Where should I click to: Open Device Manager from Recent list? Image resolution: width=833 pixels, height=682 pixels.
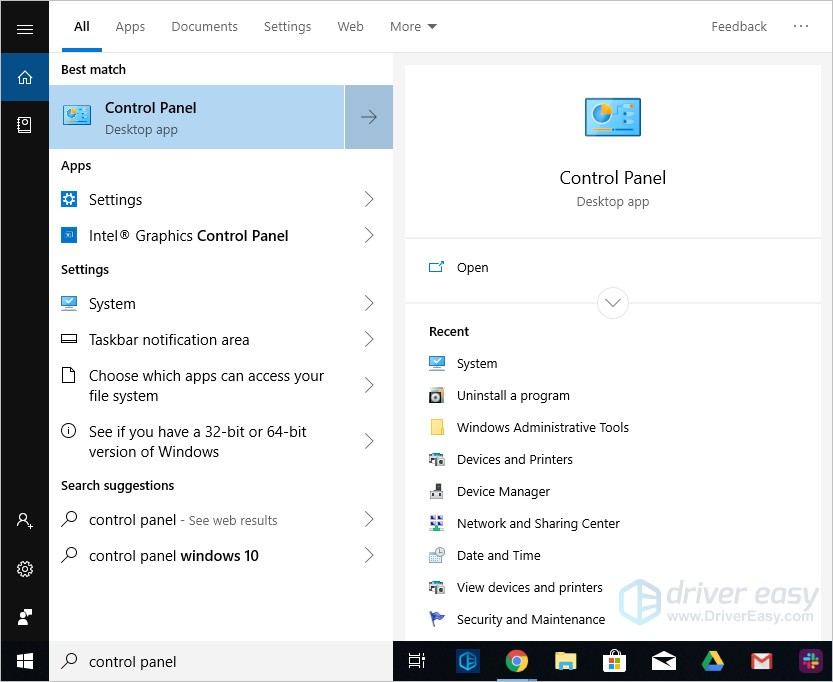click(503, 491)
